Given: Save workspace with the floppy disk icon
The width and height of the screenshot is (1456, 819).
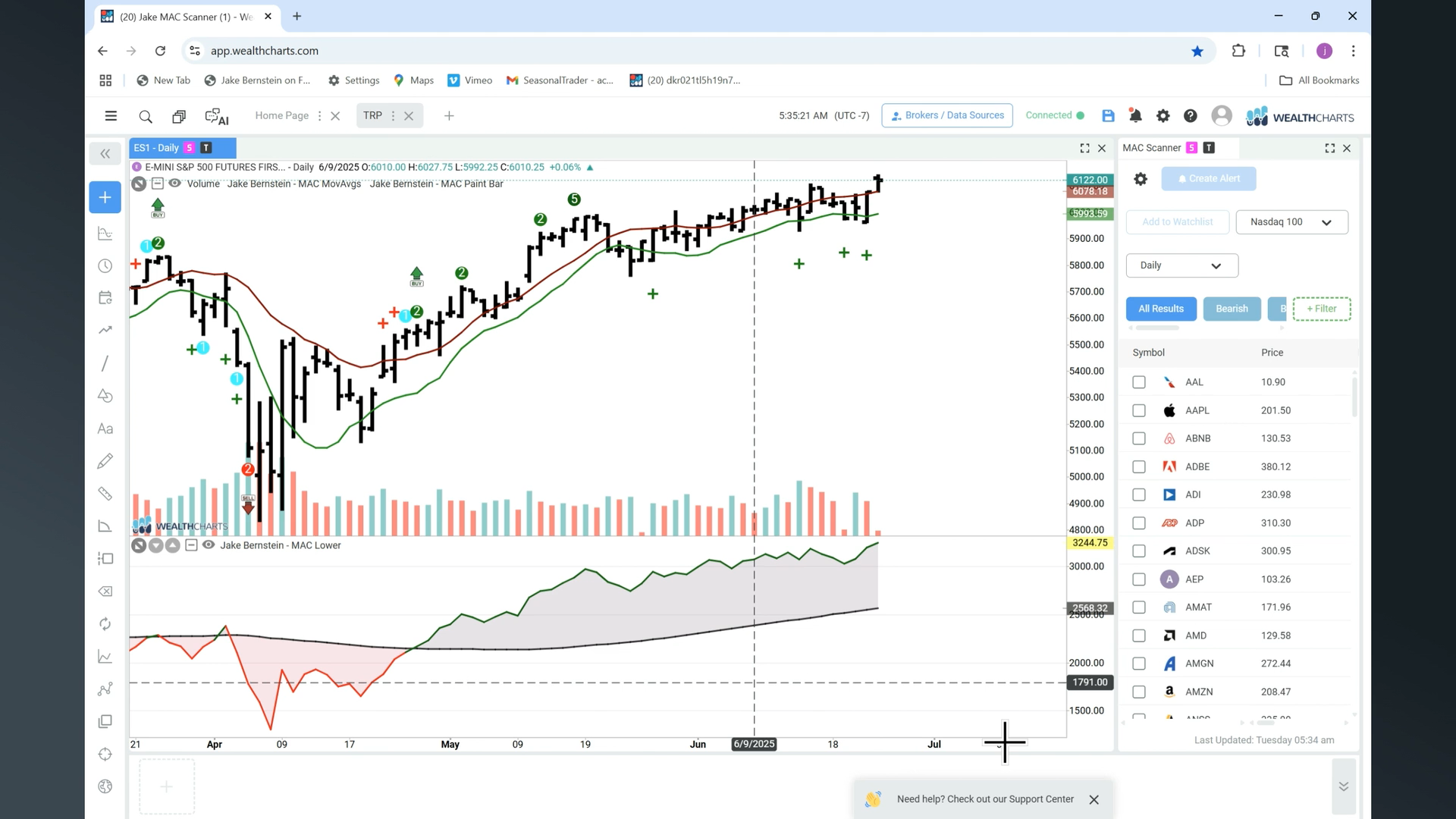Looking at the screenshot, I should coord(1108,116).
